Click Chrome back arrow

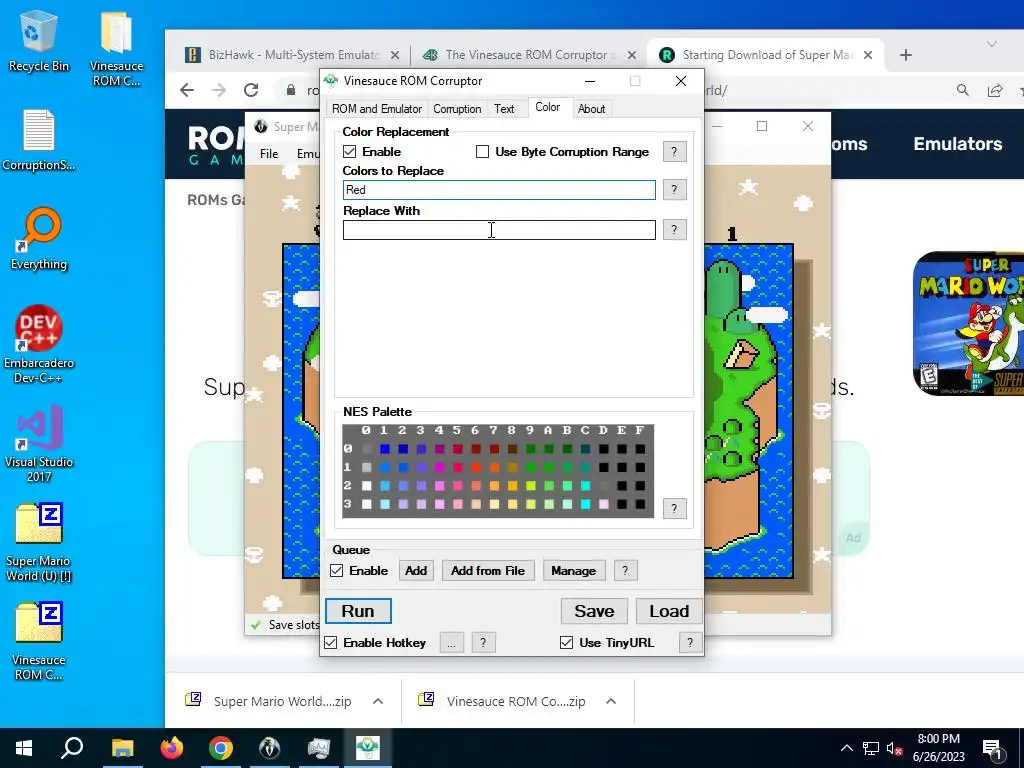187,90
